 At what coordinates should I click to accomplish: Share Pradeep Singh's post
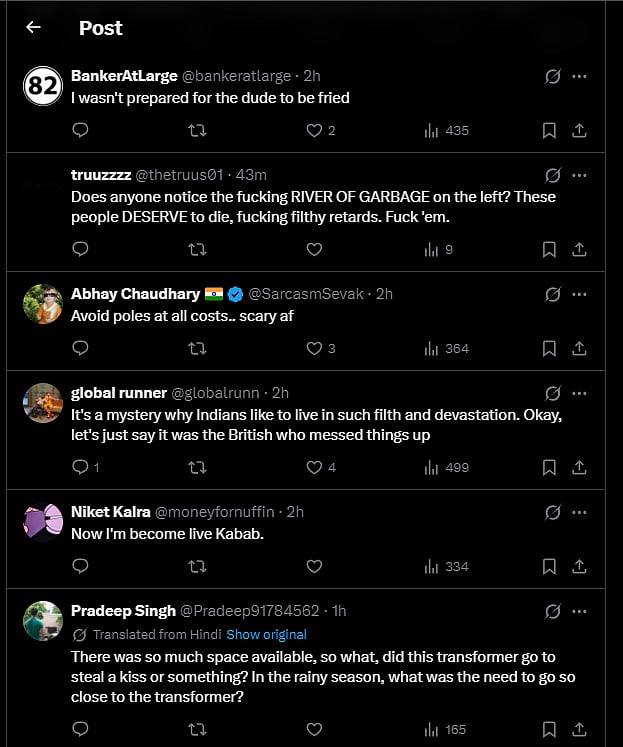[x=579, y=730]
